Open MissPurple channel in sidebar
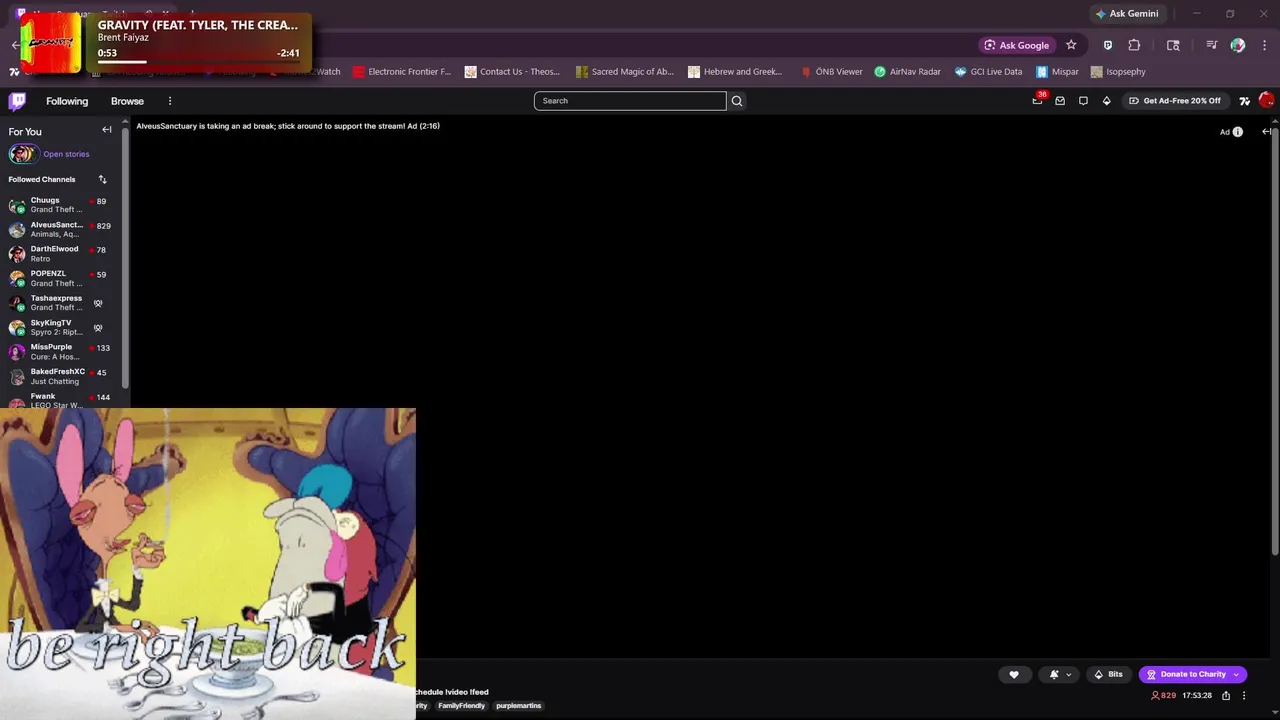The height and width of the screenshot is (720, 1280). pos(60,352)
